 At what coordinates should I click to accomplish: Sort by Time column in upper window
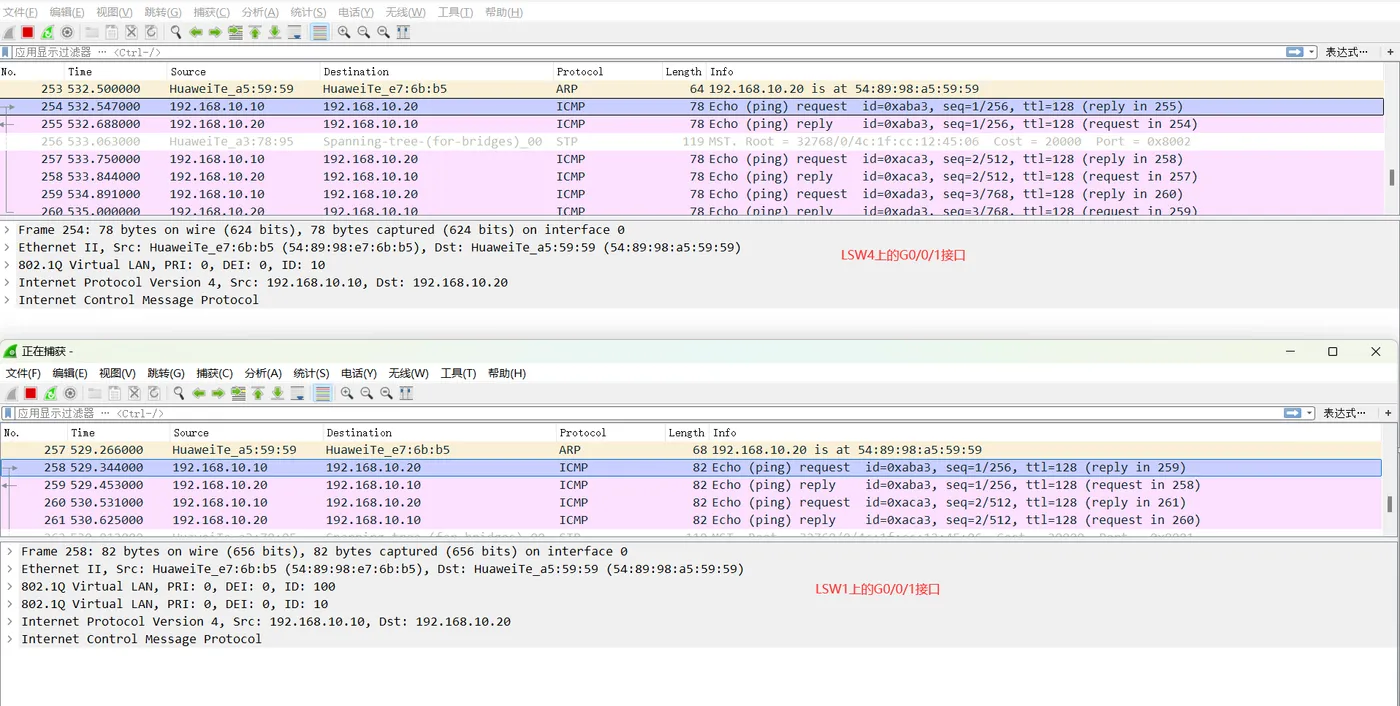coord(114,72)
